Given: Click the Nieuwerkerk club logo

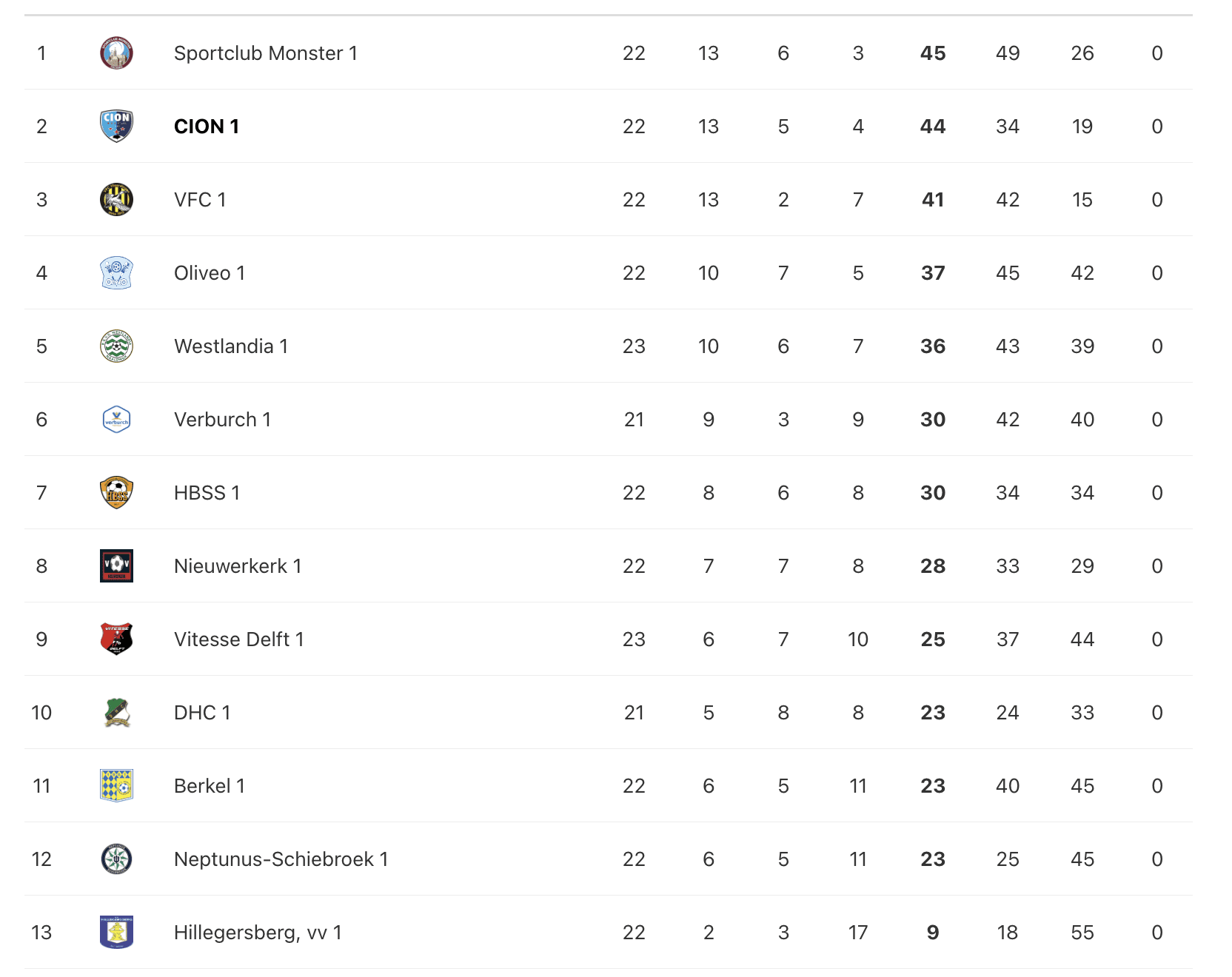Looking at the screenshot, I should click(x=116, y=566).
